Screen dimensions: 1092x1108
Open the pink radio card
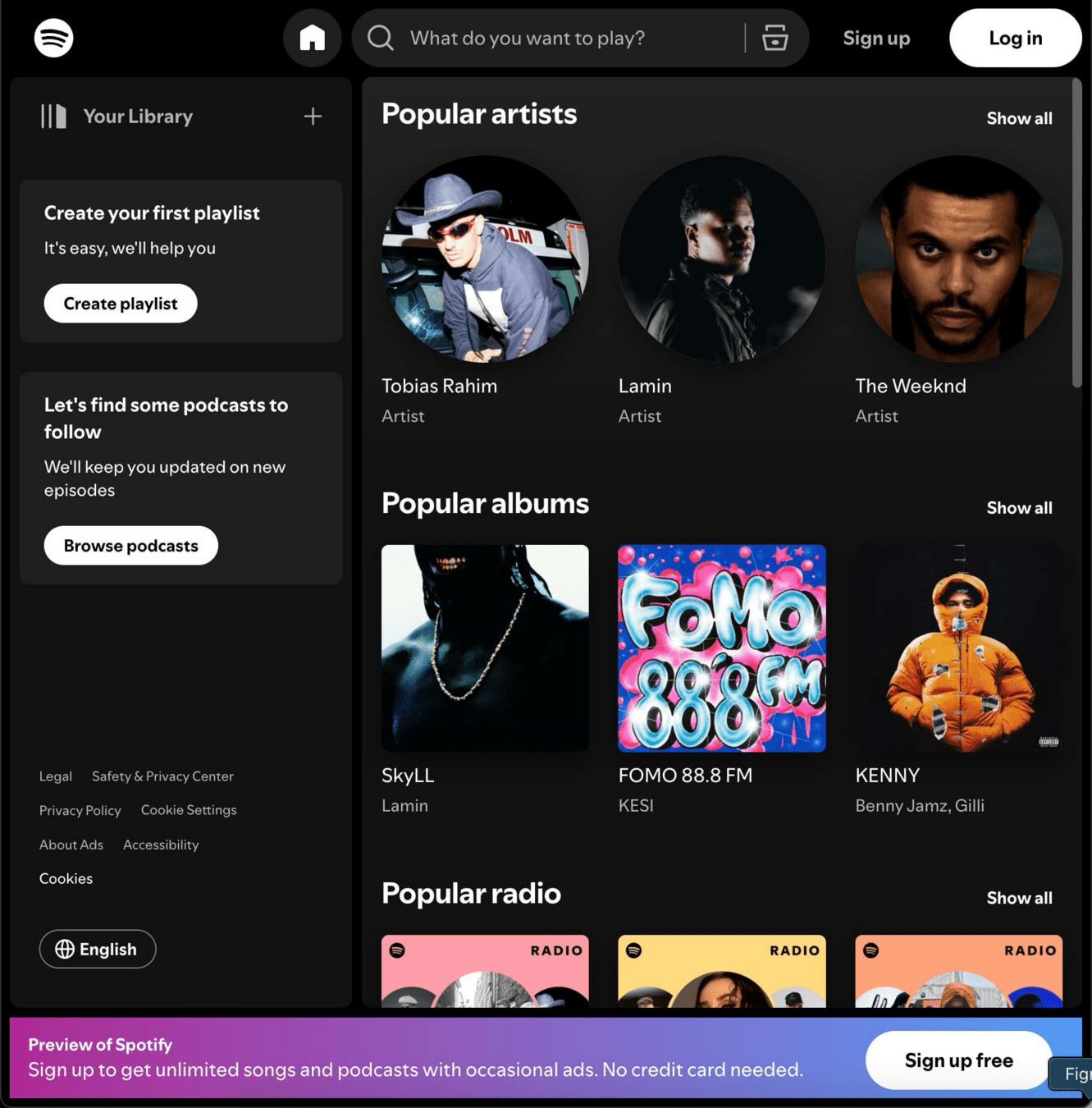click(x=485, y=971)
